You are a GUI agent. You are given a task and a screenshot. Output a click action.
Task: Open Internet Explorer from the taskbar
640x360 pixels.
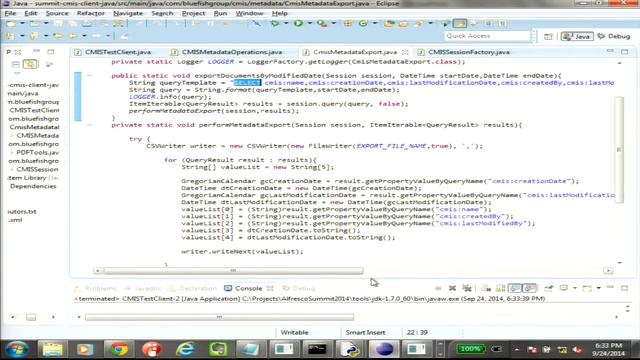pos(185,349)
